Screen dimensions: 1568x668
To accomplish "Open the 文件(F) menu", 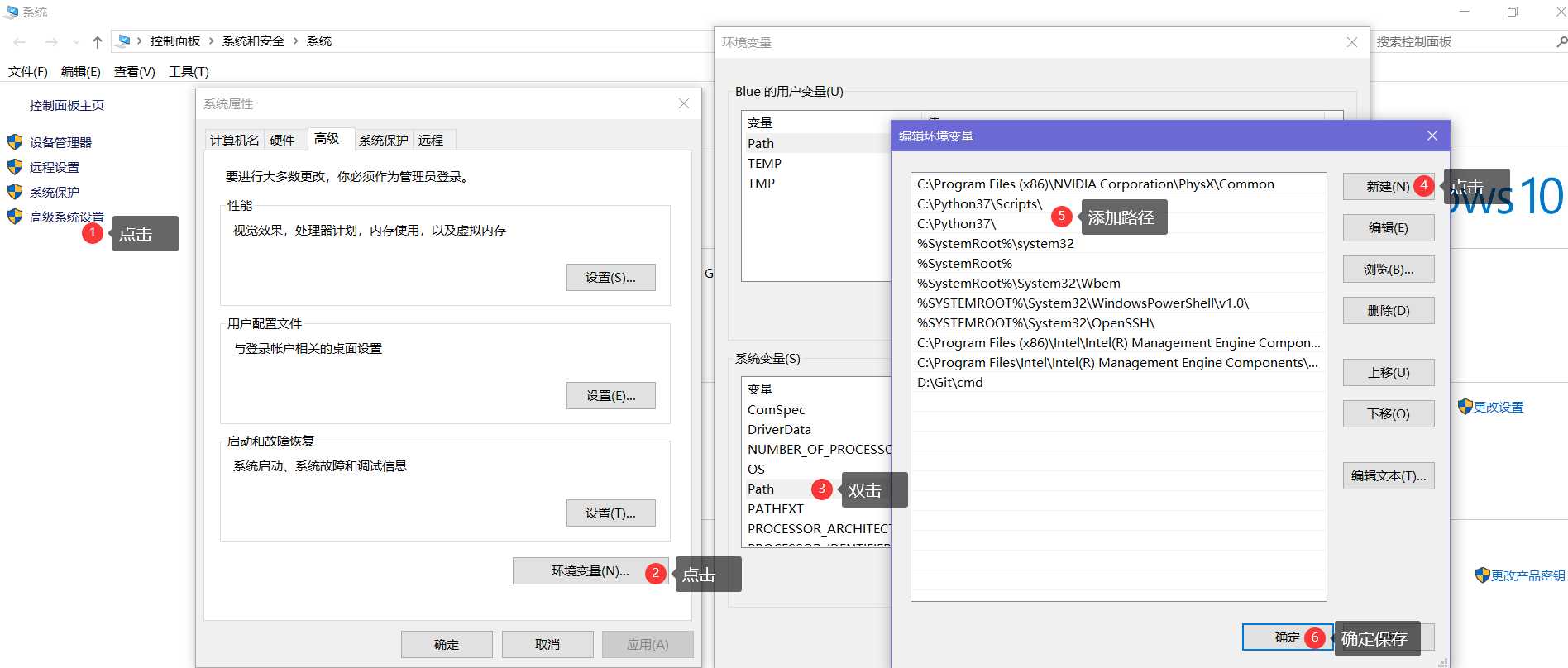I will tap(28, 72).
